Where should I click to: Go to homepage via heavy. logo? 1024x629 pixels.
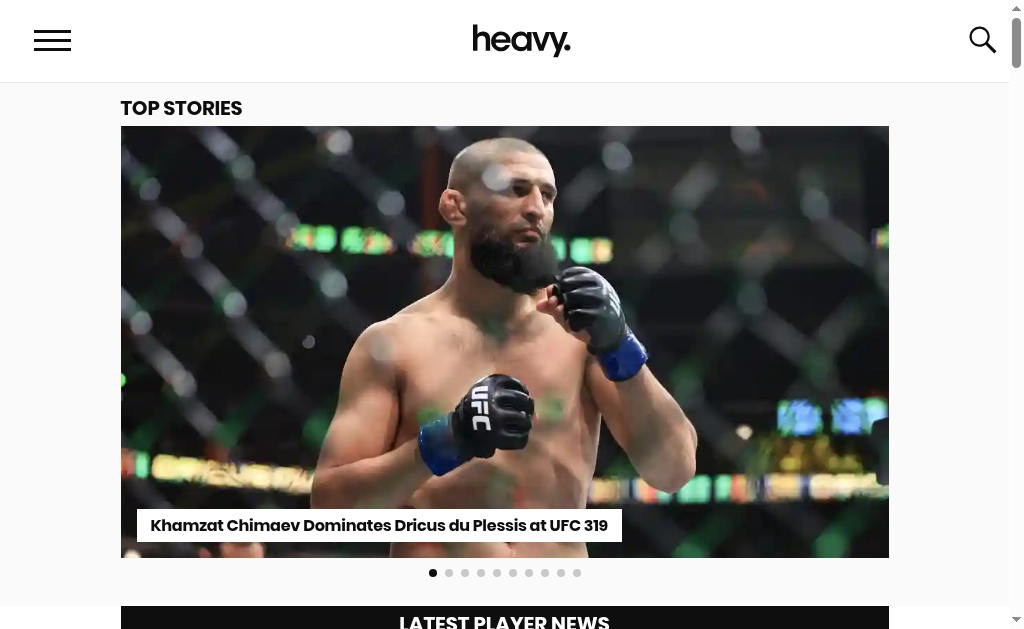tap(521, 40)
